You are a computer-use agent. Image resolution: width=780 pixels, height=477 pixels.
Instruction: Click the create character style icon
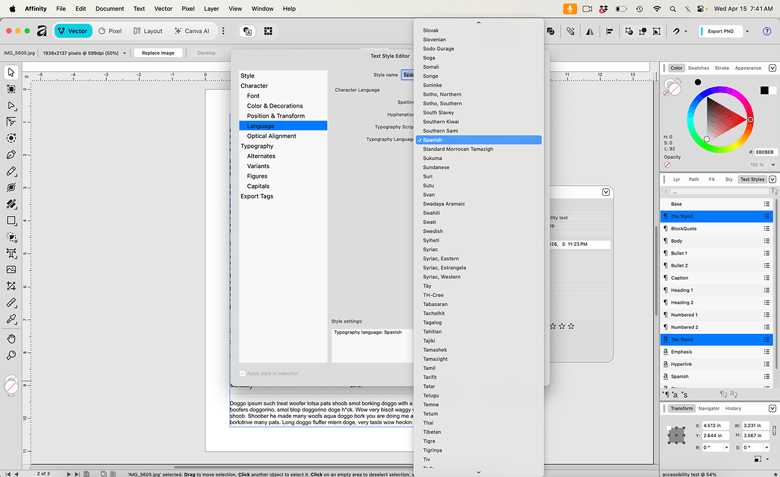pos(675,394)
